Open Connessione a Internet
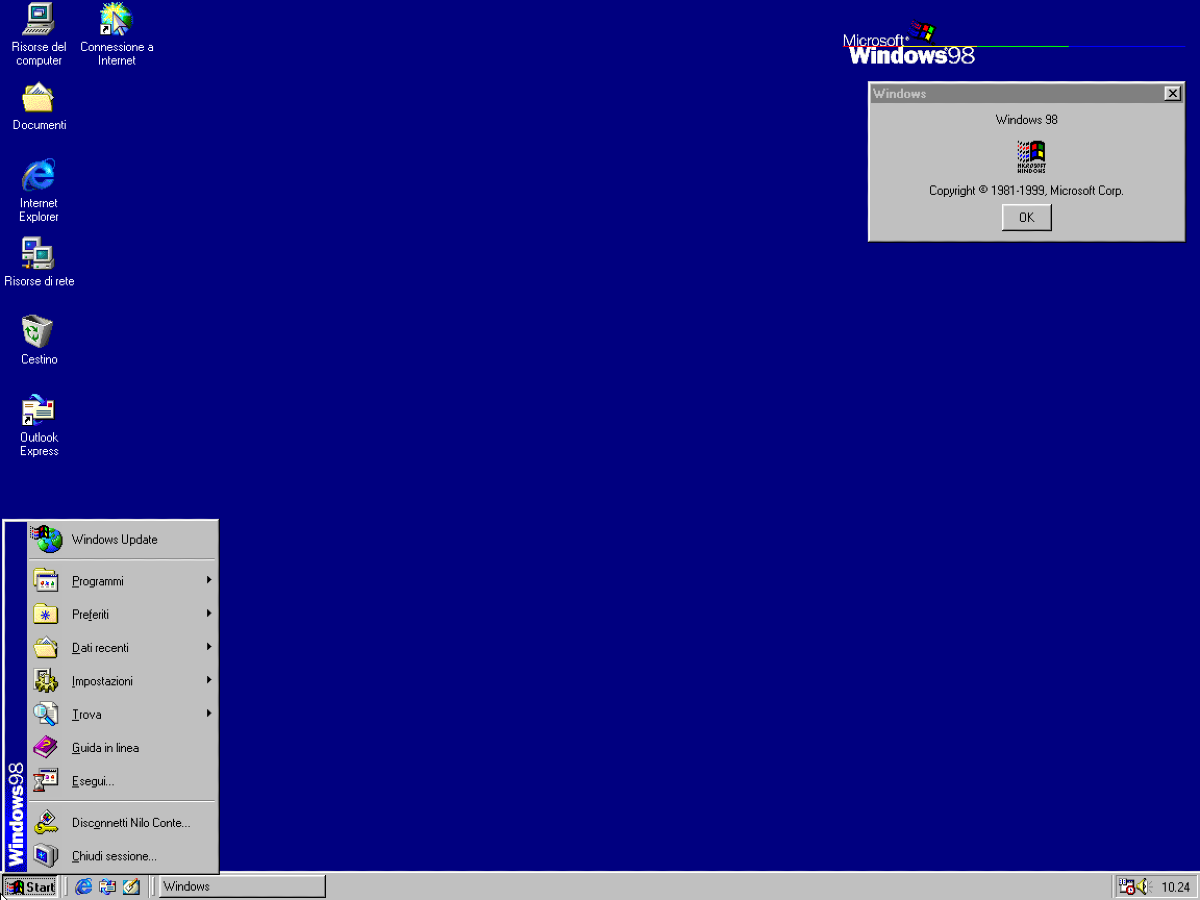The height and width of the screenshot is (900, 1200). pyautogui.click(x=115, y=22)
